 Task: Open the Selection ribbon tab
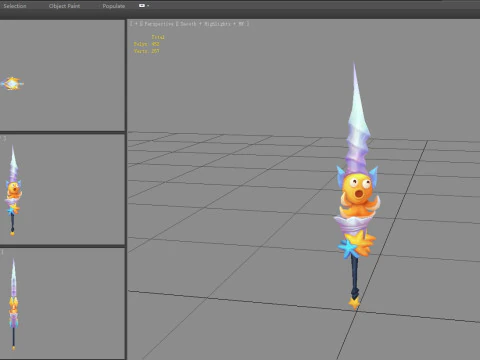(x=15, y=6)
